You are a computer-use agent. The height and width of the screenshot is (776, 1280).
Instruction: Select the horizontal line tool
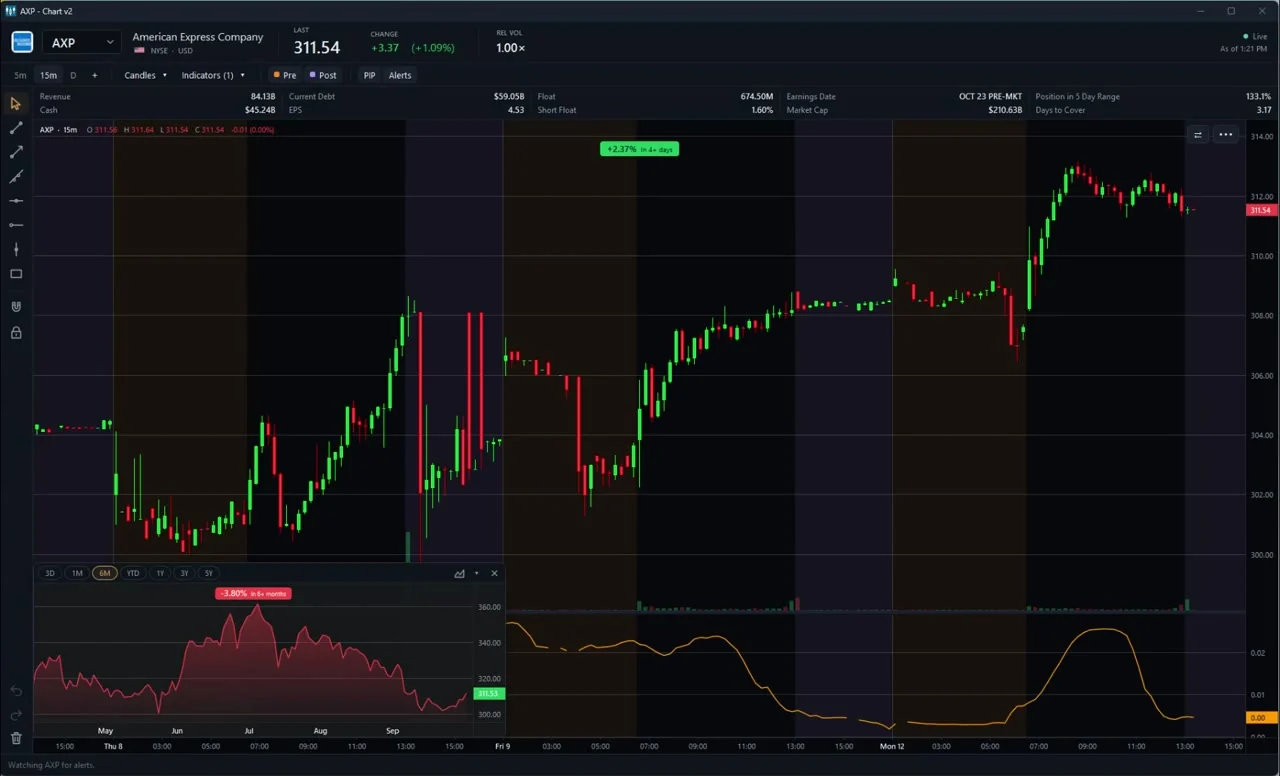tap(16, 201)
